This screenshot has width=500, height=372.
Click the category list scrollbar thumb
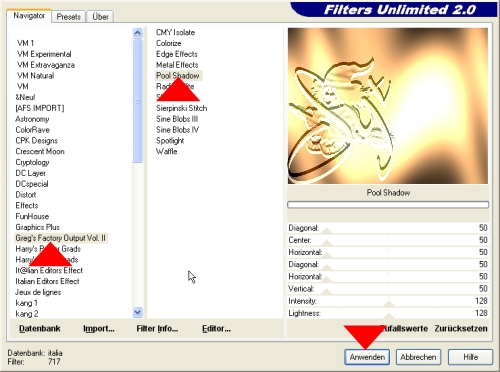[x=137, y=101]
